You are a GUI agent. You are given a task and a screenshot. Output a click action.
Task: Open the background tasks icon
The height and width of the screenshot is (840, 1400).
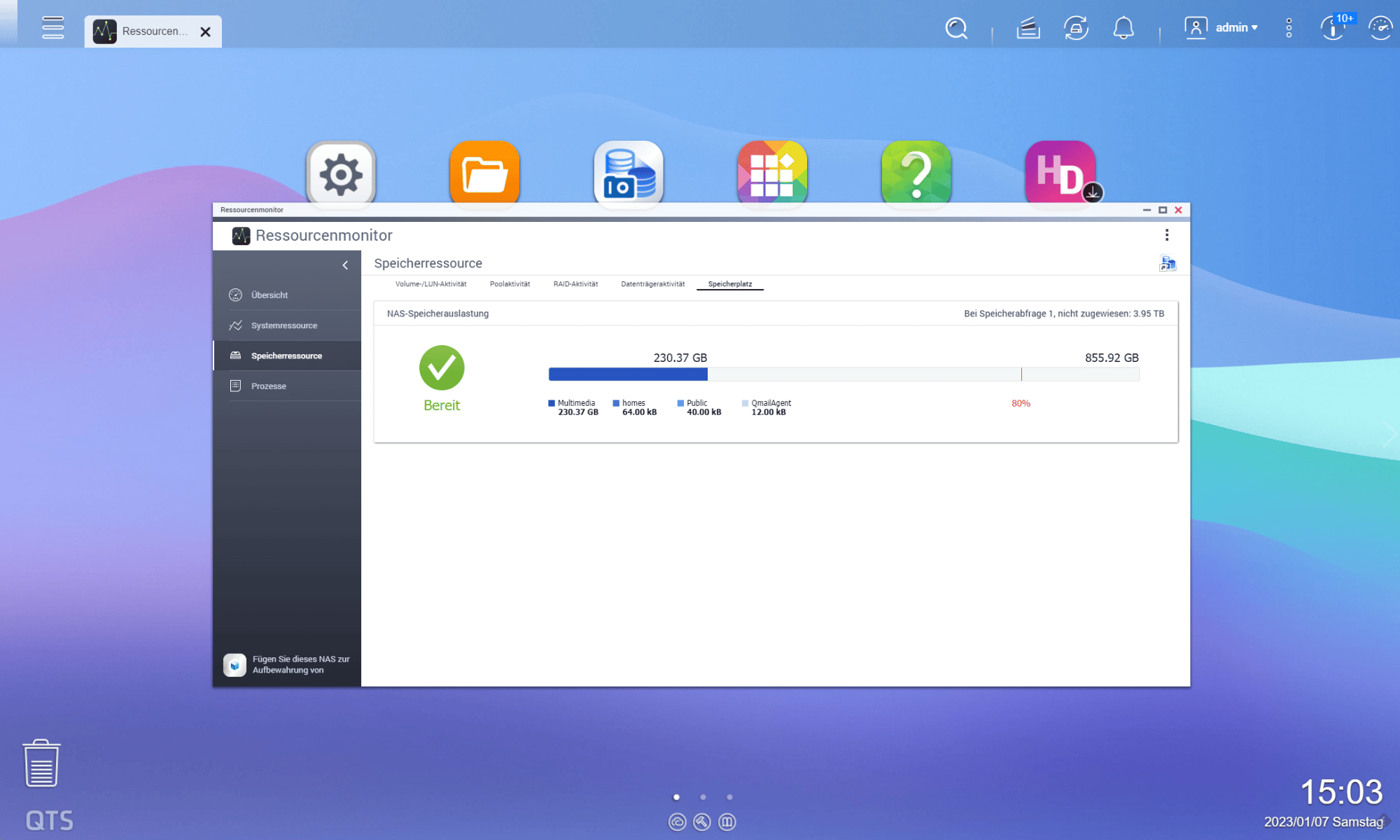(1028, 29)
